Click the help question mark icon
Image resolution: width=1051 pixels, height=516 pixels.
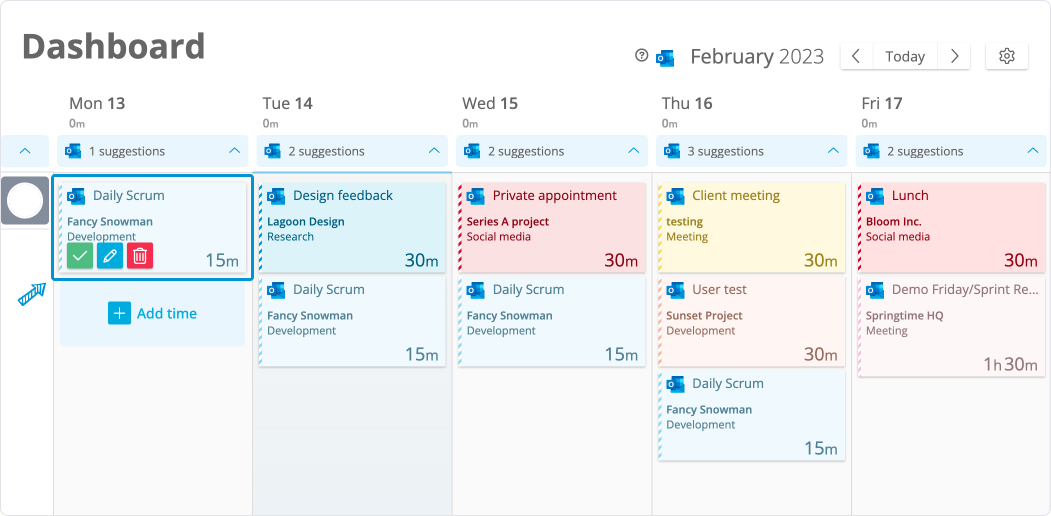click(642, 56)
